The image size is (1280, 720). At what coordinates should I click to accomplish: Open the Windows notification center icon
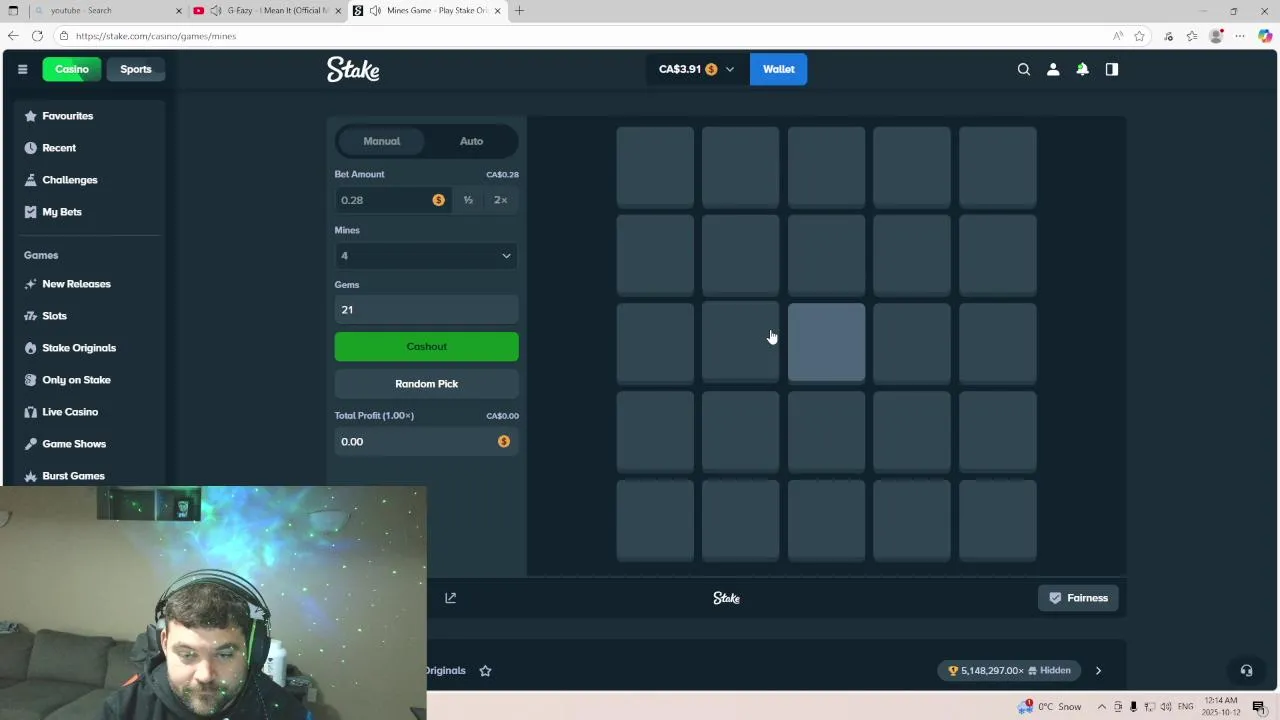tap(1259, 707)
